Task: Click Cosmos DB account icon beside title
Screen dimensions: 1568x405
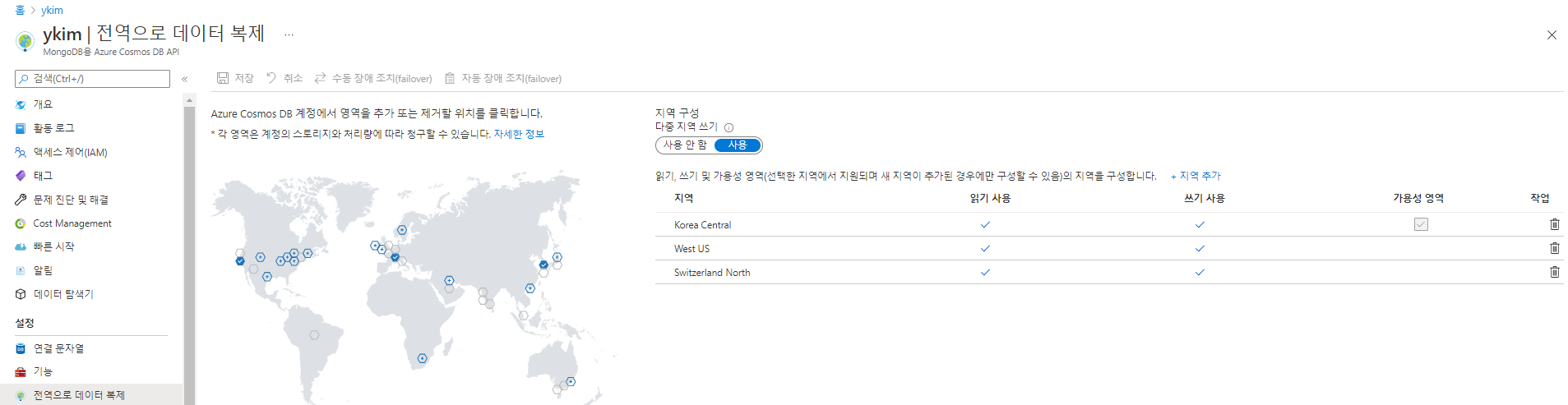Action: [25, 40]
